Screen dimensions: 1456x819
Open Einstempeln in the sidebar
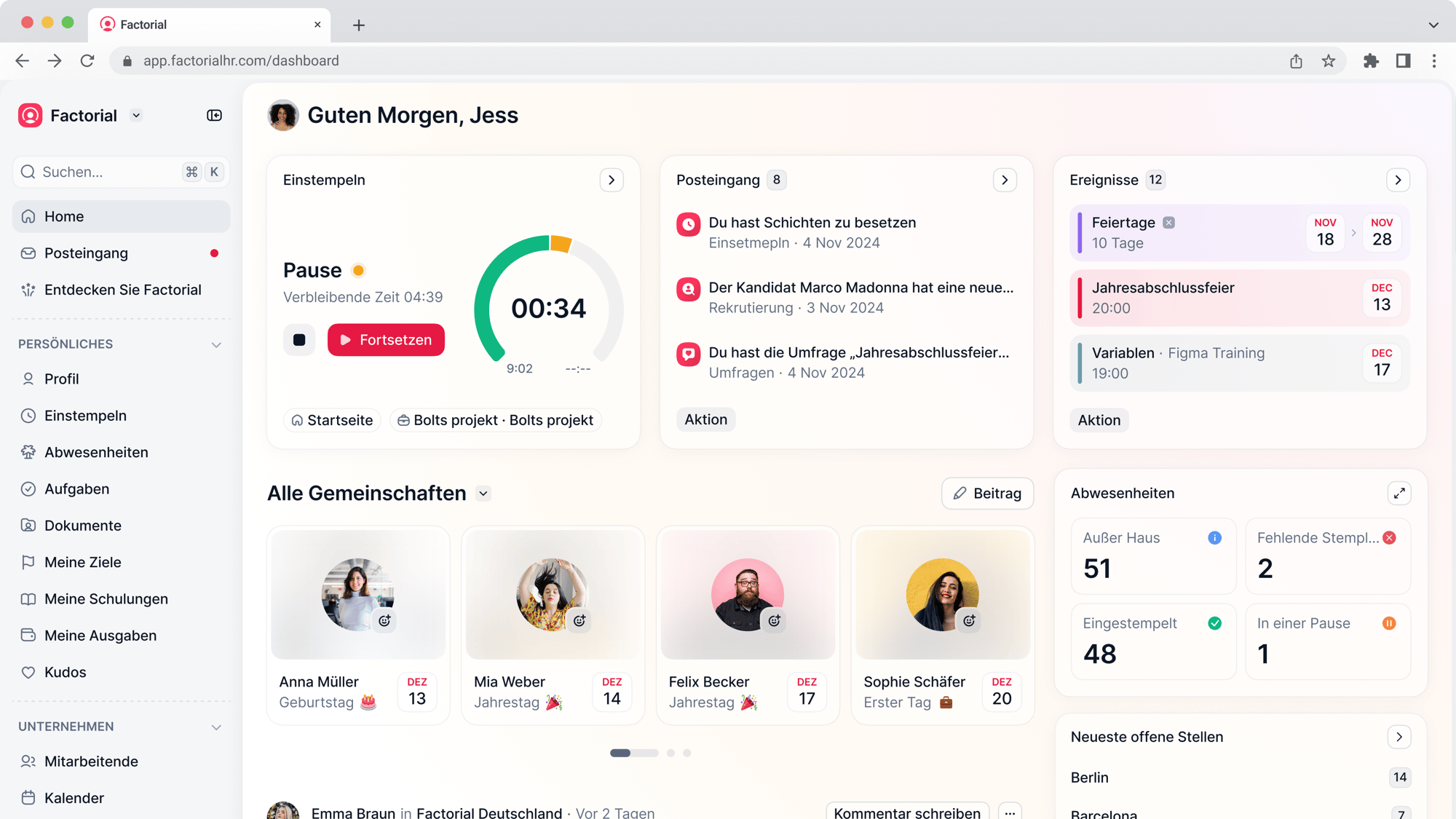pyautogui.click(x=122, y=416)
